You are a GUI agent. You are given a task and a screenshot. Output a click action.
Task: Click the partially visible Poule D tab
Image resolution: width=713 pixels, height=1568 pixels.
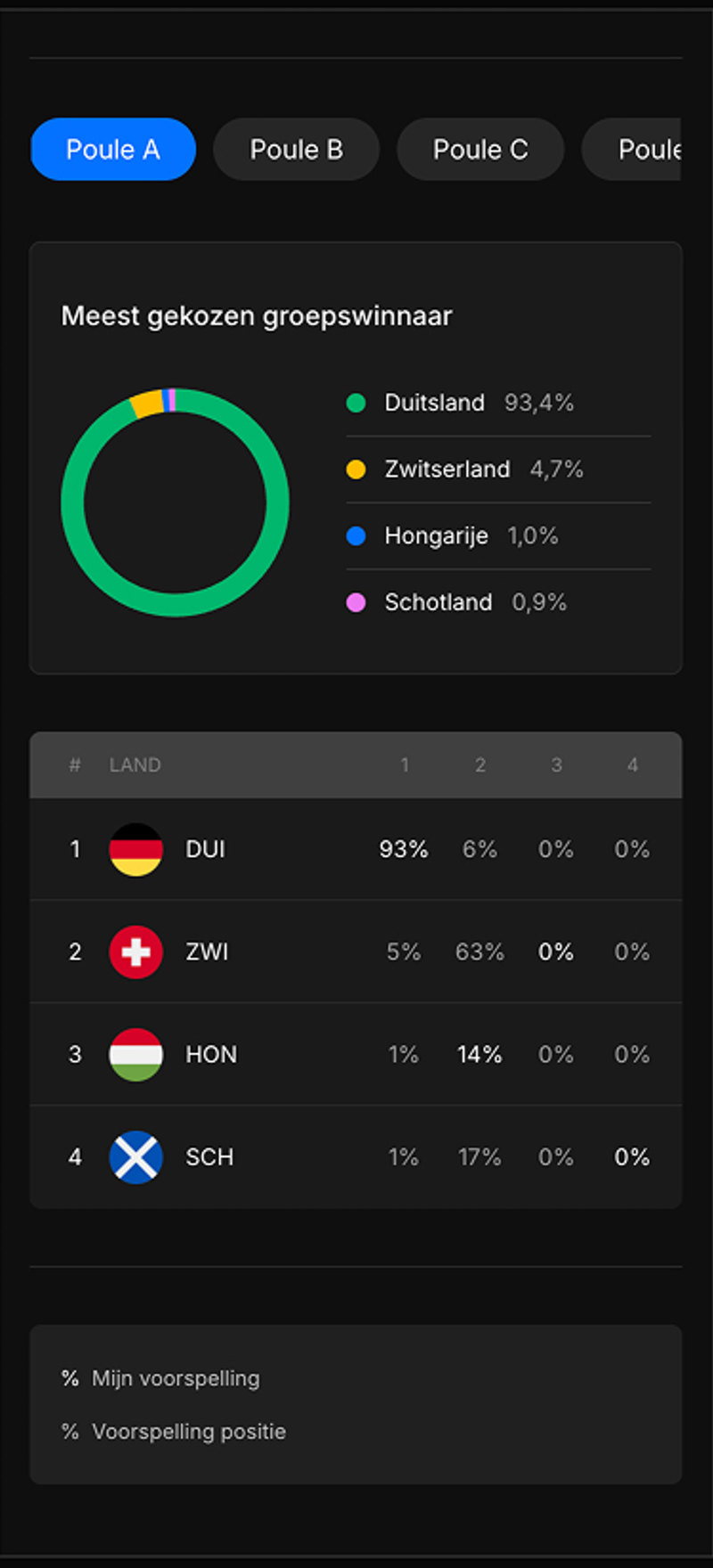coord(651,149)
